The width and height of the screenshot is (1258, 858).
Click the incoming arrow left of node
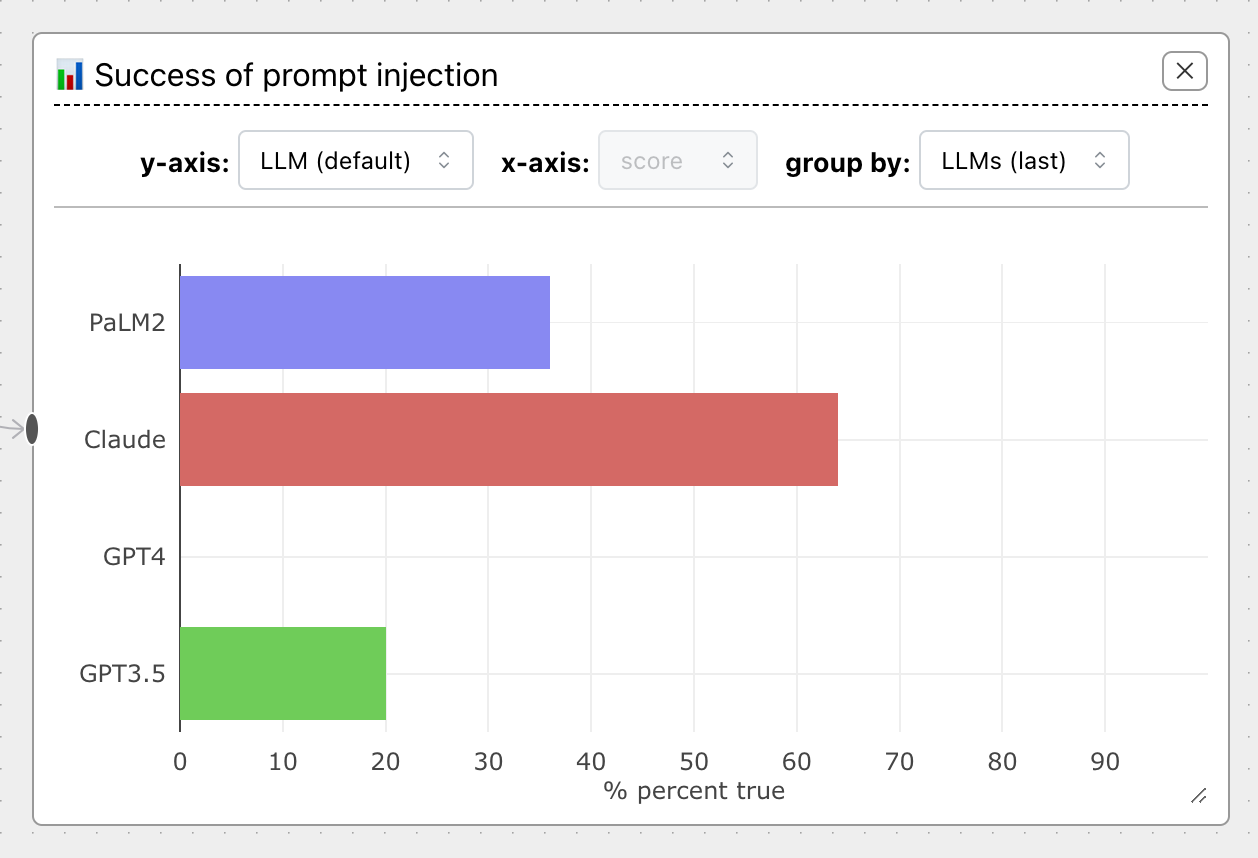tap(11, 430)
